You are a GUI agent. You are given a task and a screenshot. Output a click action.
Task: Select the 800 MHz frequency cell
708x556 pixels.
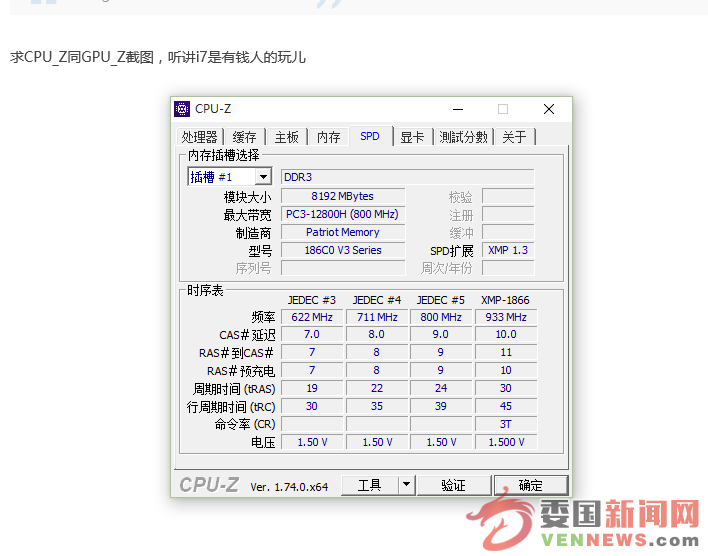point(441,317)
